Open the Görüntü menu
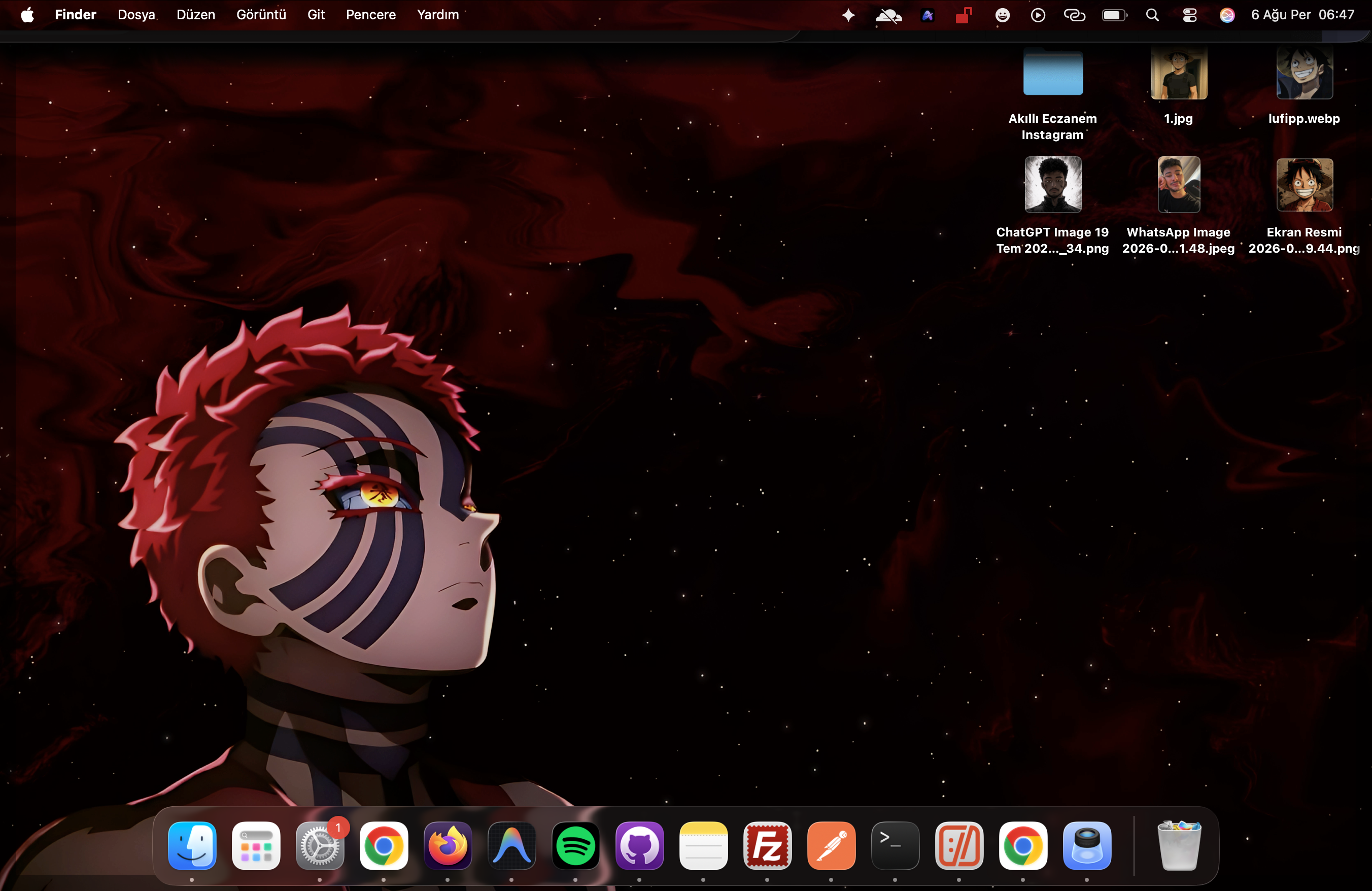This screenshot has width=1372, height=891. 261,15
